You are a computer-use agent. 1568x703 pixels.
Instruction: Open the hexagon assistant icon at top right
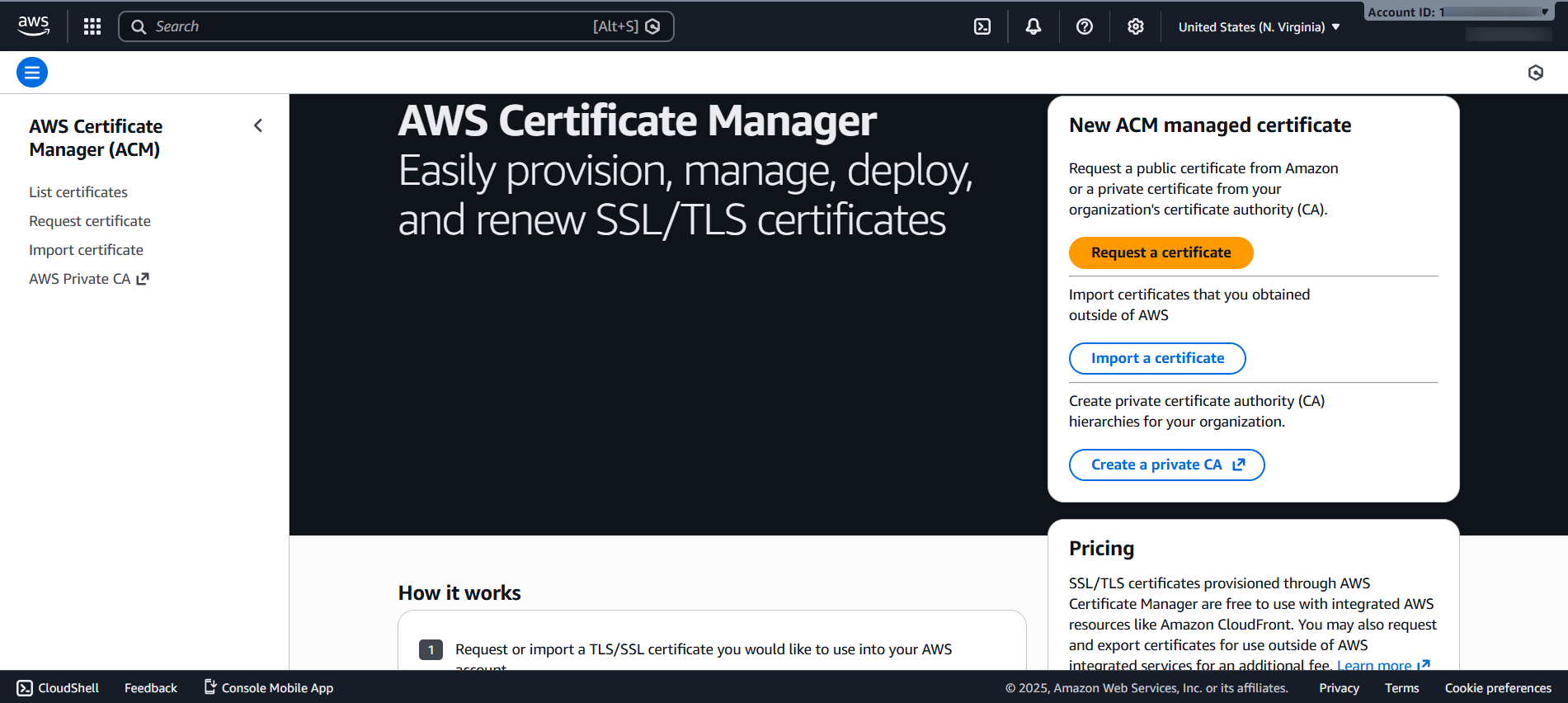(x=1536, y=73)
